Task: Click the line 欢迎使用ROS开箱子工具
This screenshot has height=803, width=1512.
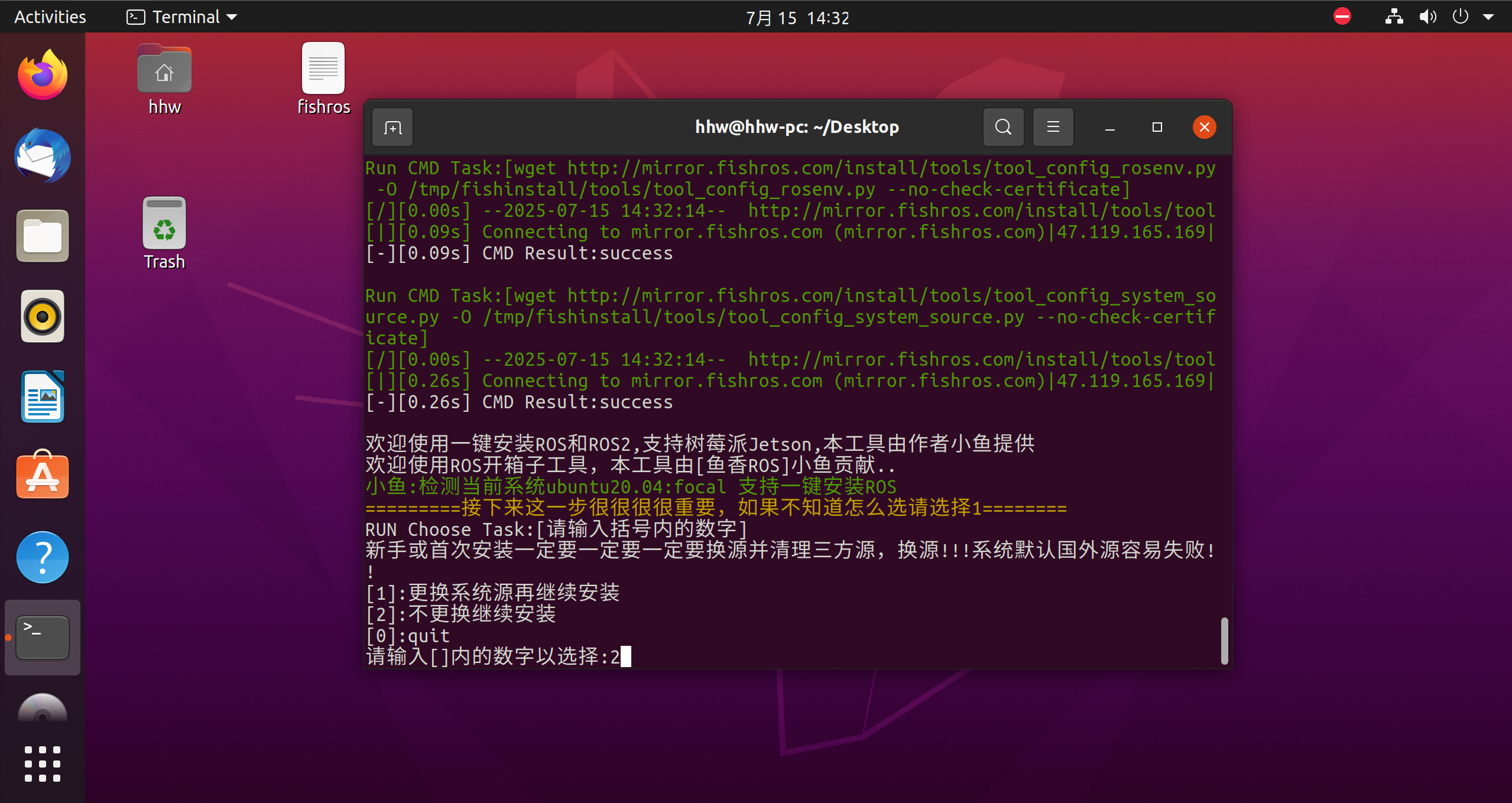Action: pos(631,465)
